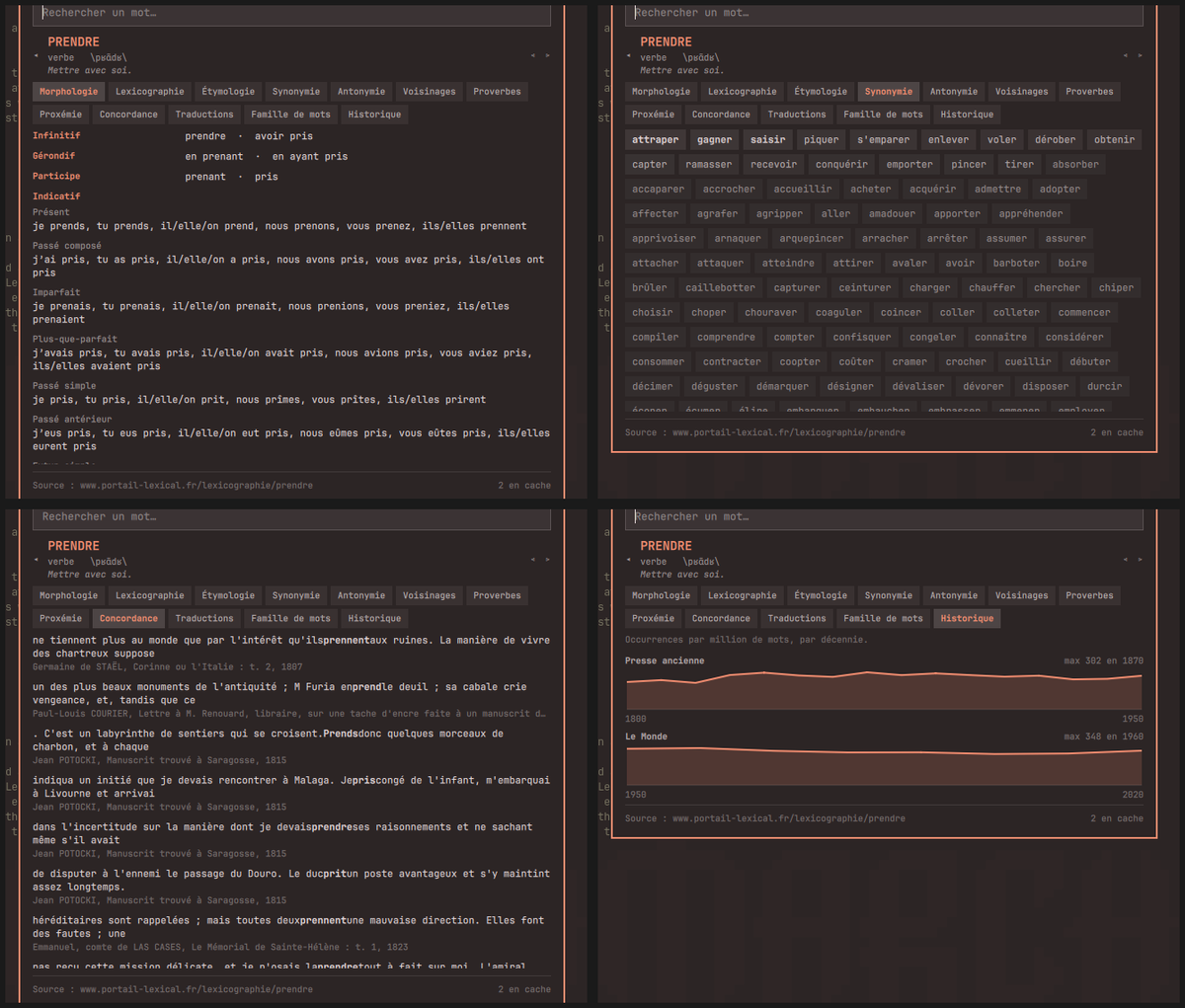Screen dimensions: 1185x1008
Task: Open Lexicographie tab in the Morphologie panel
Action: tap(149, 92)
